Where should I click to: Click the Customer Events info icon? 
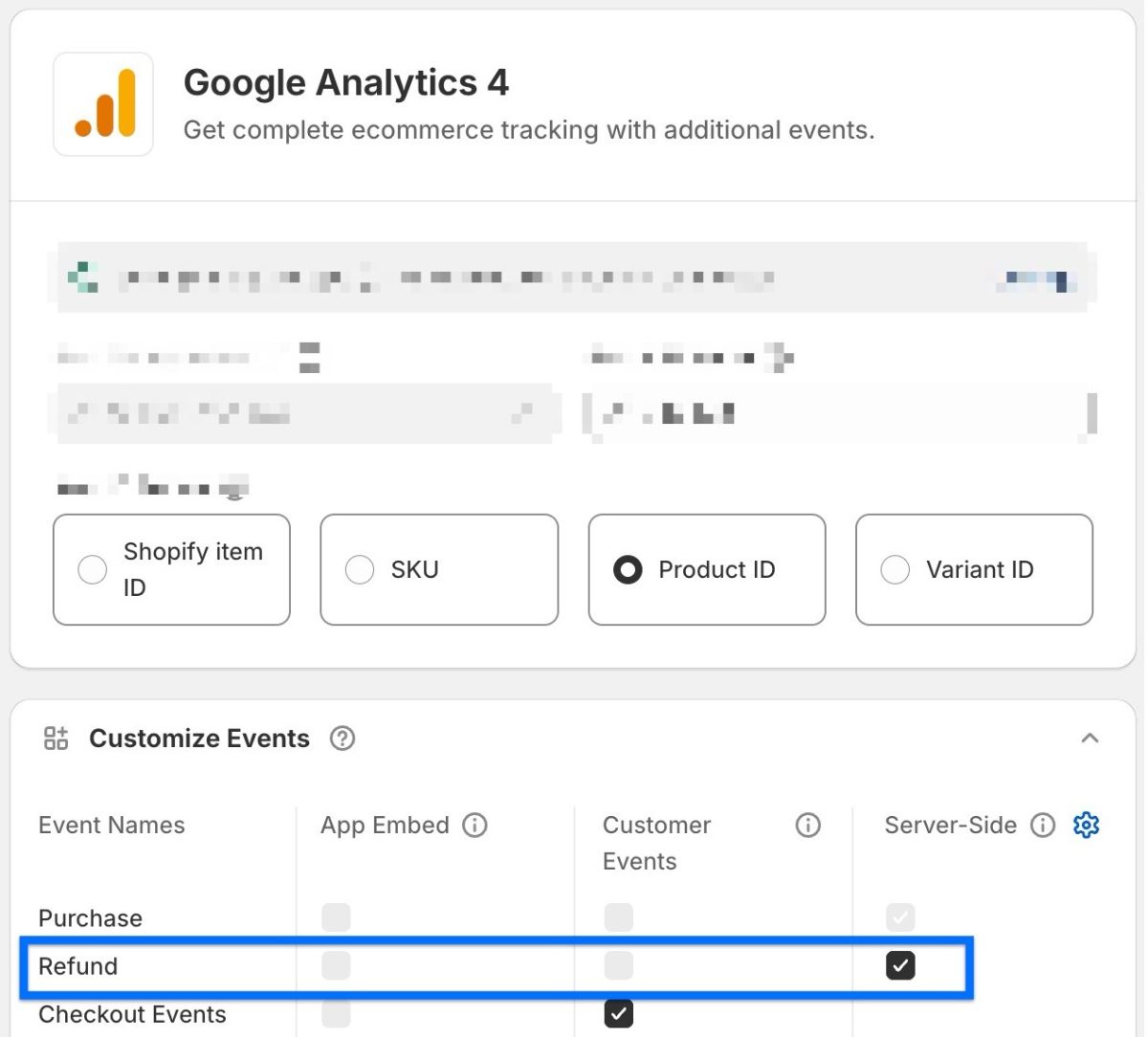tap(807, 825)
